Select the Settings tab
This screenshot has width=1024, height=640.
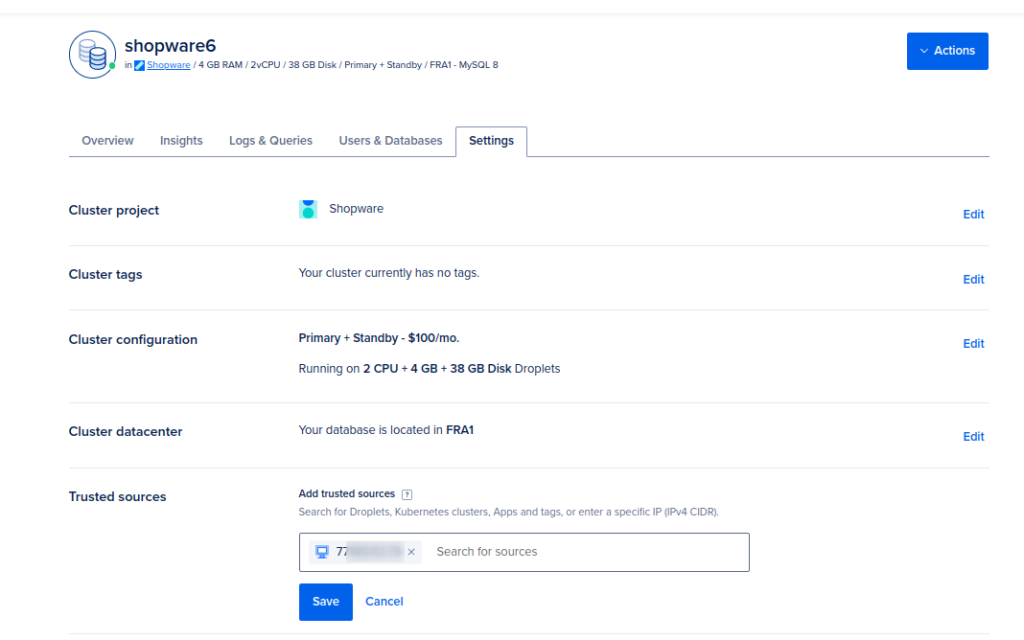click(491, 141)
